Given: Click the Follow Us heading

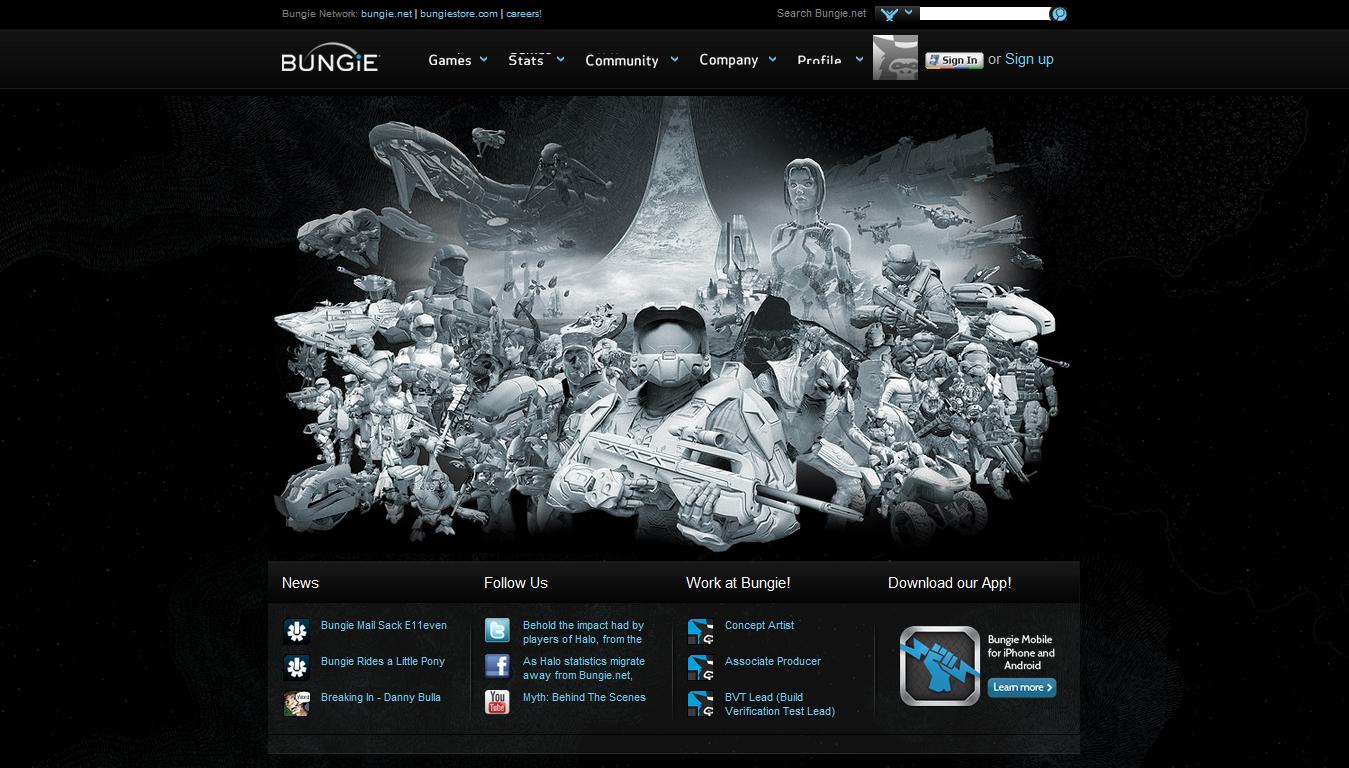Looking at the screenshot, I should click(x=516, y=583).
